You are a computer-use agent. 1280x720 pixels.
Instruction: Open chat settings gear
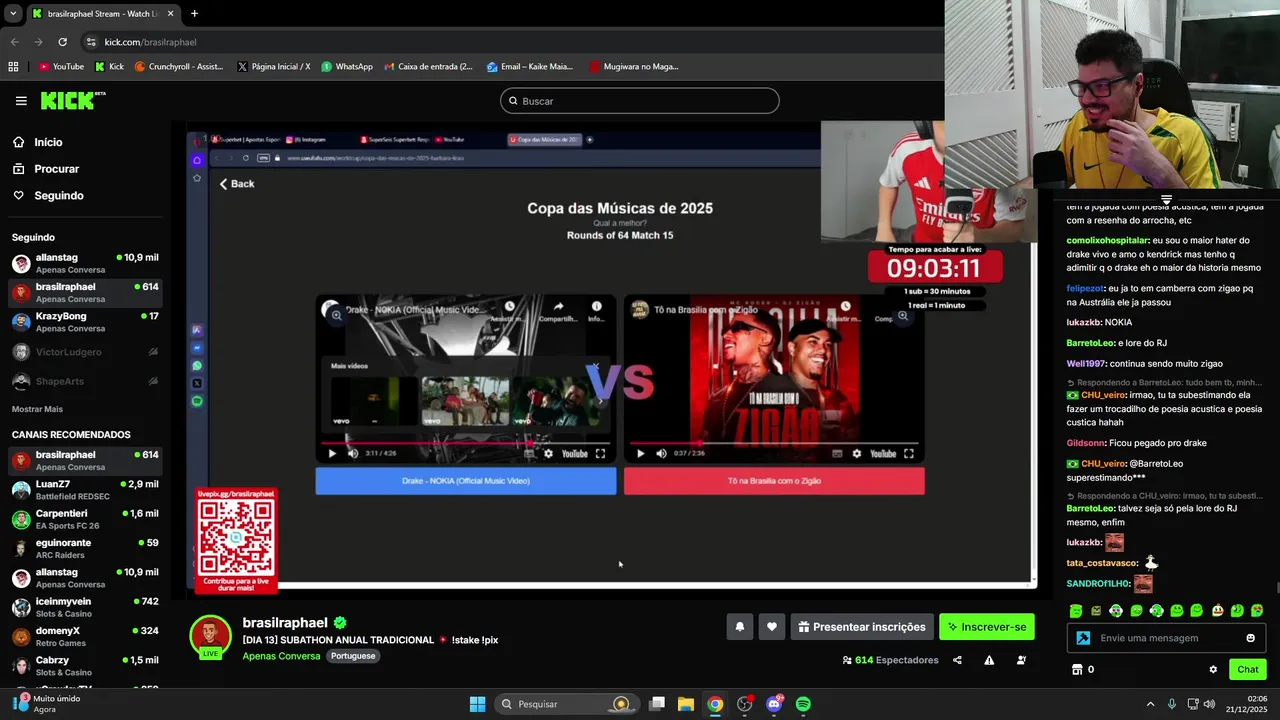pos(1213,670)
